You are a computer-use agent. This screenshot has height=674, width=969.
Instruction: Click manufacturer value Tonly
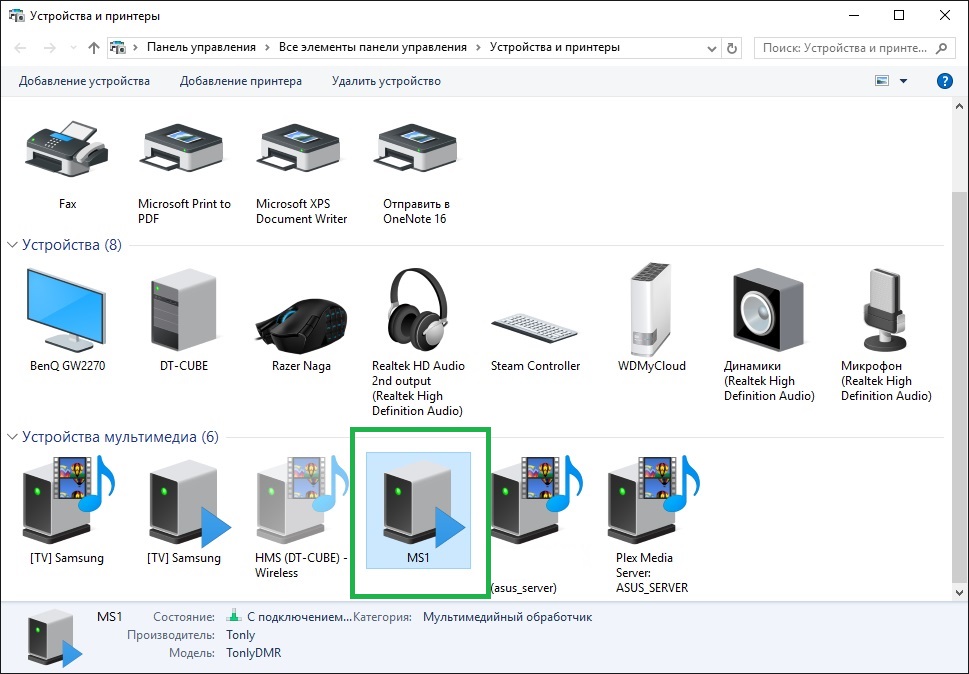(x=240, y=634)
